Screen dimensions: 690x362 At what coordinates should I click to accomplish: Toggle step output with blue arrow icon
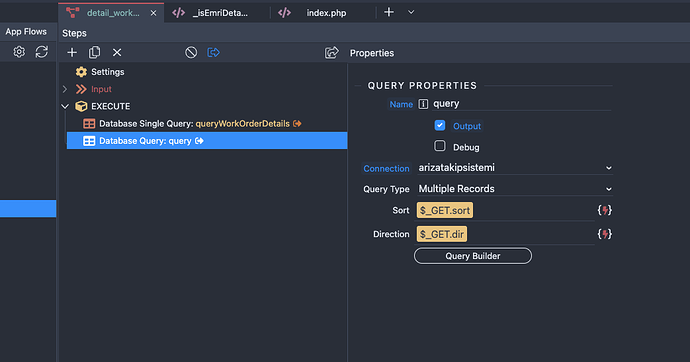click(x=213, y=53)
